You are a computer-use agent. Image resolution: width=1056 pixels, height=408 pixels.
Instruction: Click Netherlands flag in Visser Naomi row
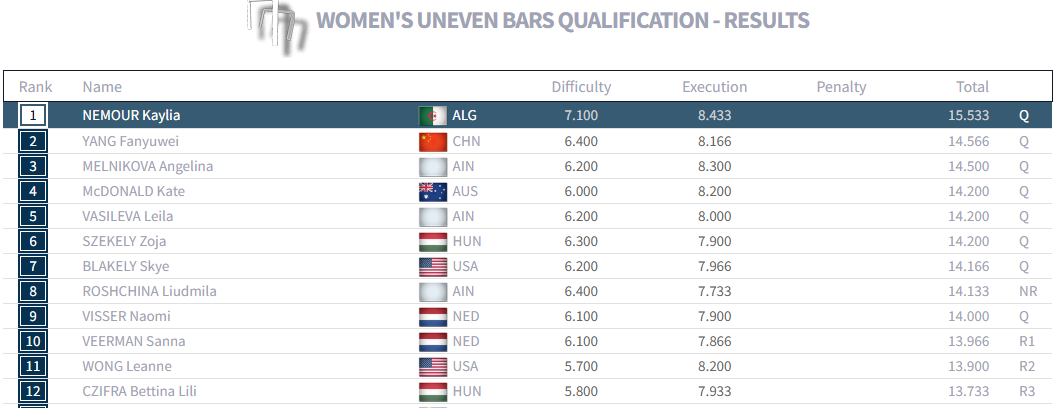432,317
